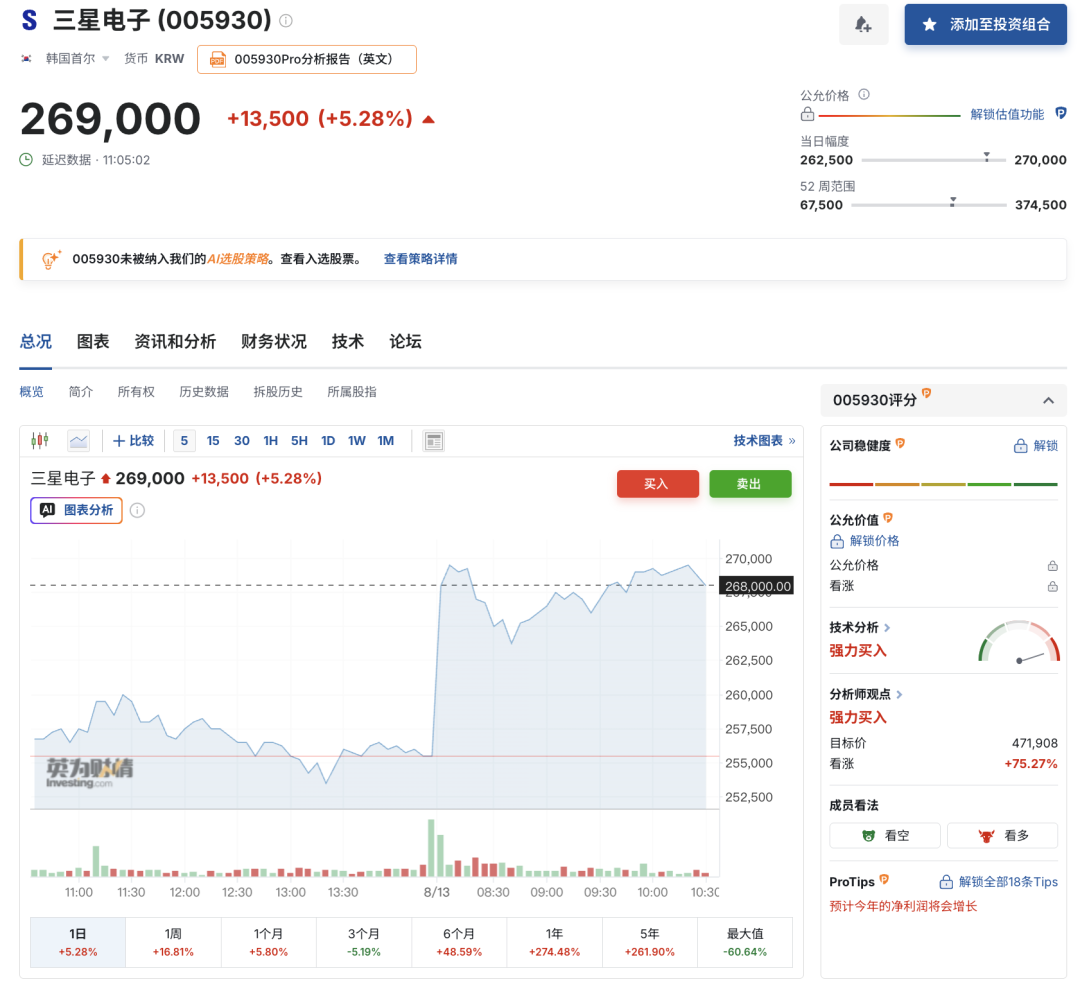Viewport: 1080px width, 989px height.
Task: Select the 最大值 range
Action: point(745,942)
